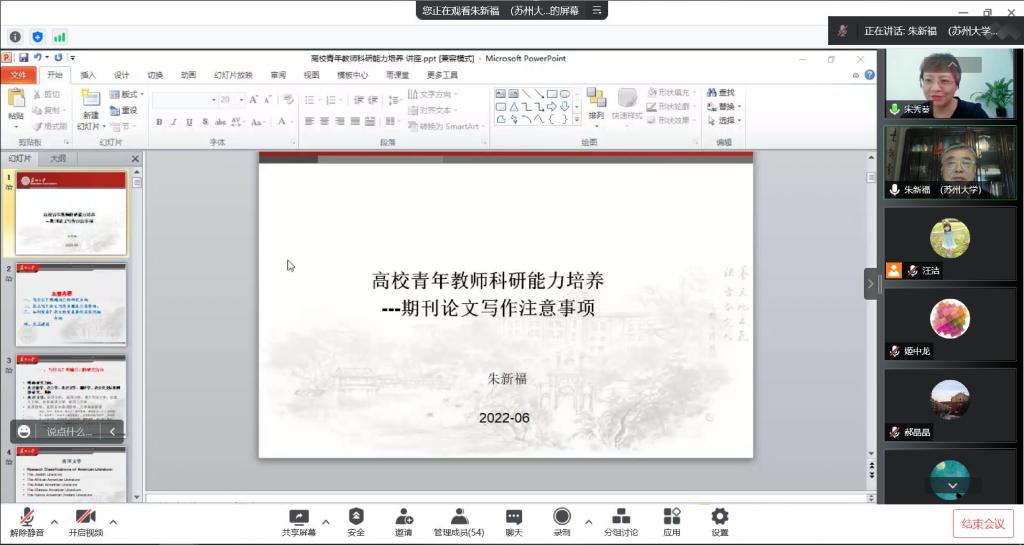Toggle 开启视频 camera on
The height and width of the screenshot is (545, 1024).
tap(86, 517)
